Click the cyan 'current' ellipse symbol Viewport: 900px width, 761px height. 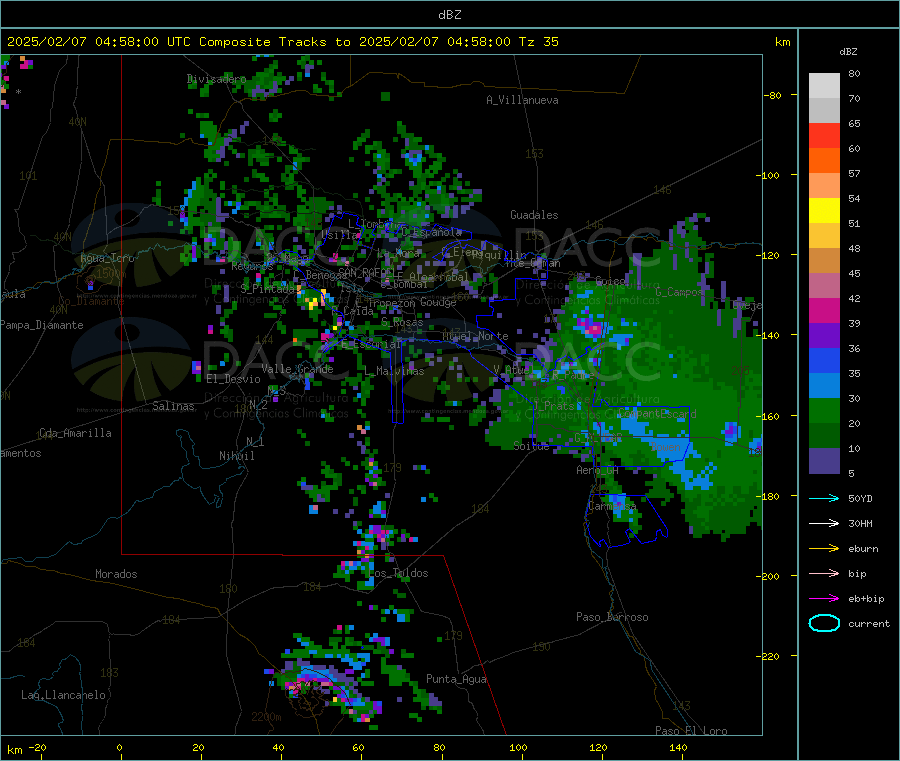tap(824, 623)
